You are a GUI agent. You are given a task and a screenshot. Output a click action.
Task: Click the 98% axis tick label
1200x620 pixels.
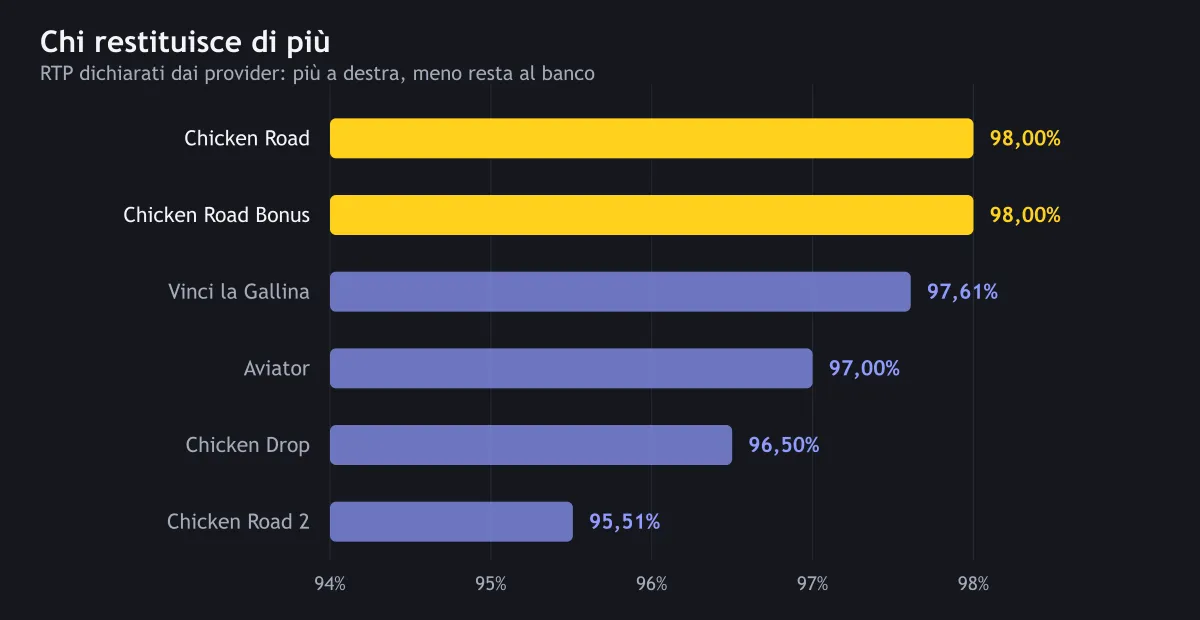point(973,584)
